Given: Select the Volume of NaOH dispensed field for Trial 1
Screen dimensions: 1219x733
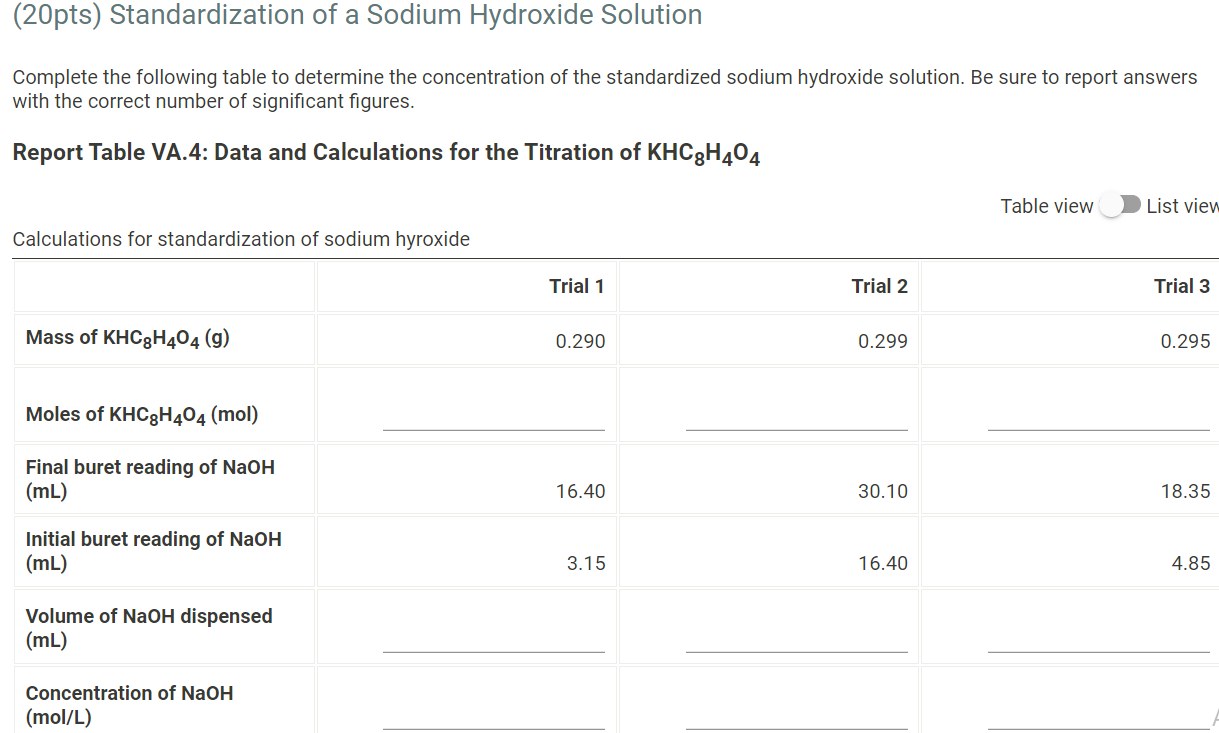Looking at the screenshot, I should coord(494,650).
